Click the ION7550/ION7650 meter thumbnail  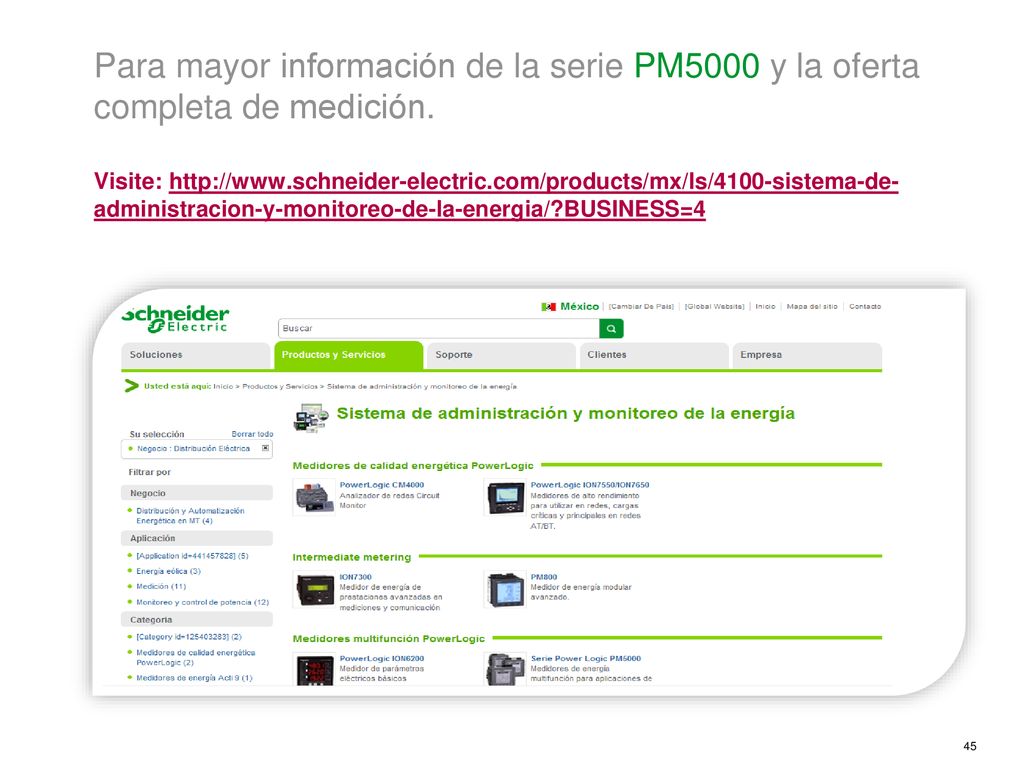(x=505, y=498)
